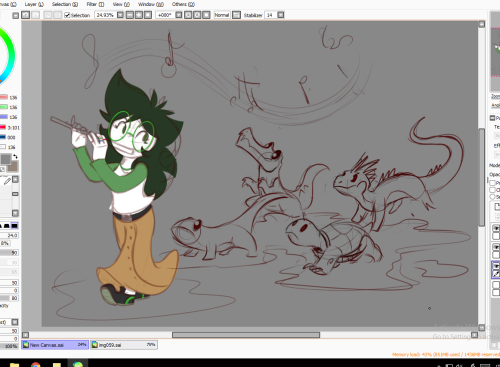The height and width of the screenshot is (367, 500).
Task: Toggle visibility of the highlighted layer
Action: [496, 266]
